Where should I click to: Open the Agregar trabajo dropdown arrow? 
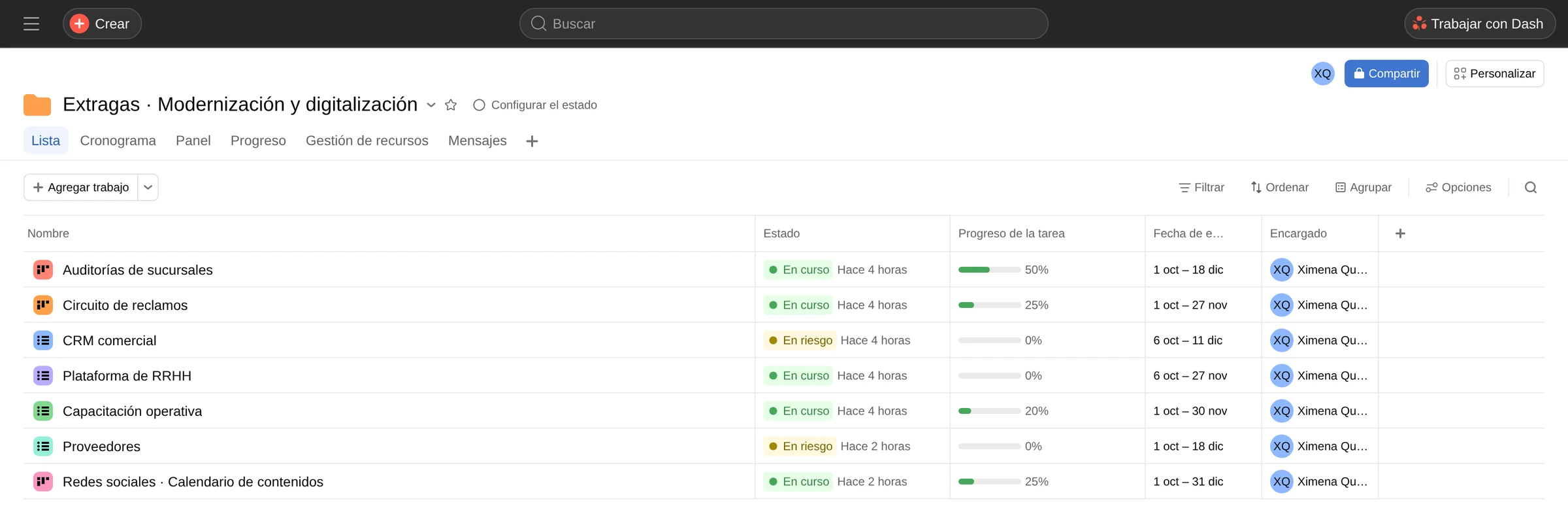(148, 188)
